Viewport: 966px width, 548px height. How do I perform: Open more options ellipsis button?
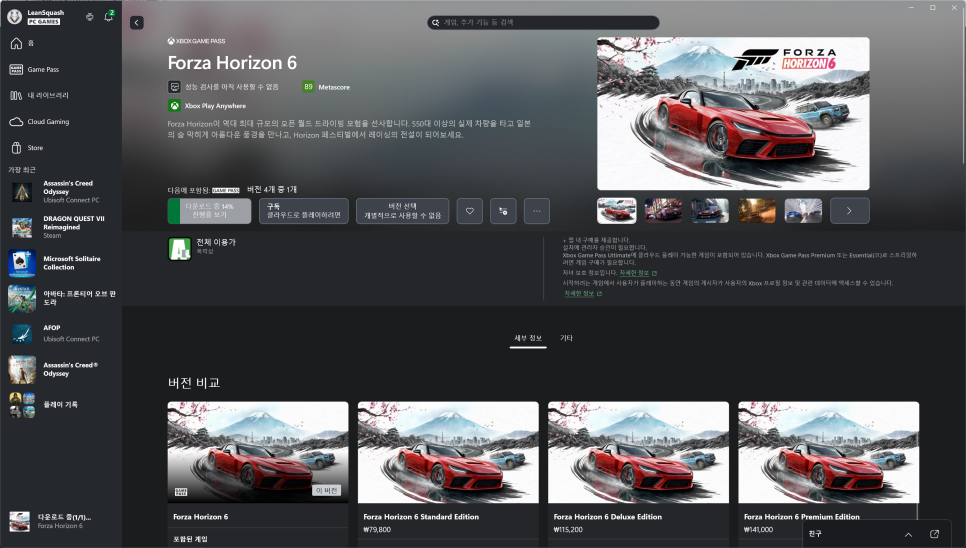point(537,211)
